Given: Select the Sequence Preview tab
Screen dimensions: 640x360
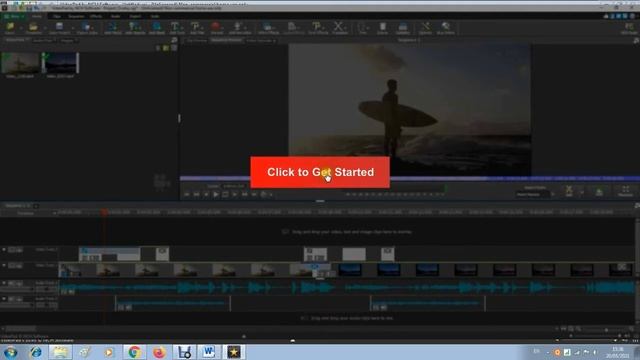Looking at the screenshot, I should point(227,40).
